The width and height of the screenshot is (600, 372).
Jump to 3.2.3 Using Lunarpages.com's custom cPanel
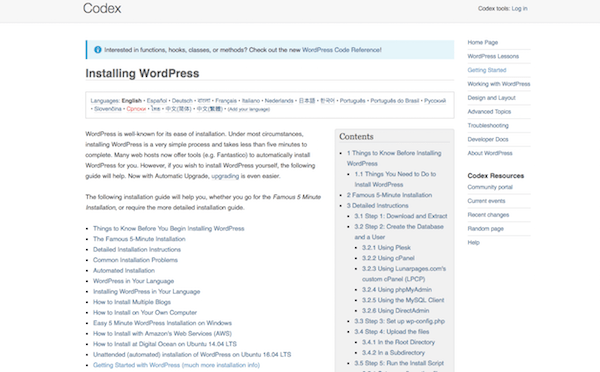[x=404, y=274]
